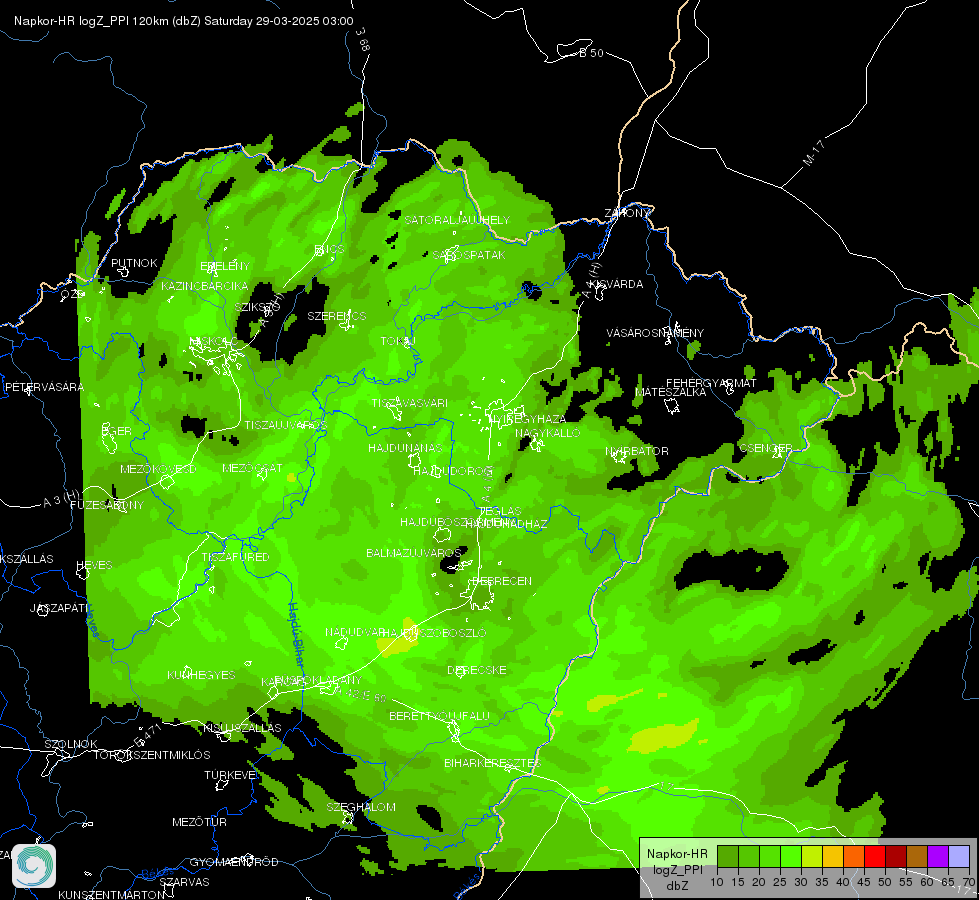This screenshot has width=979, height=900.
Task: Click the blue Hajdú-Bihar county label
Action: click(297, 637)
